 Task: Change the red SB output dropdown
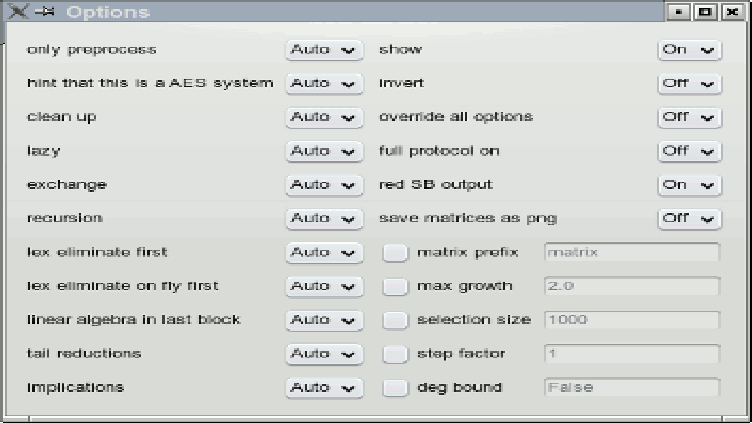(690, 185)
